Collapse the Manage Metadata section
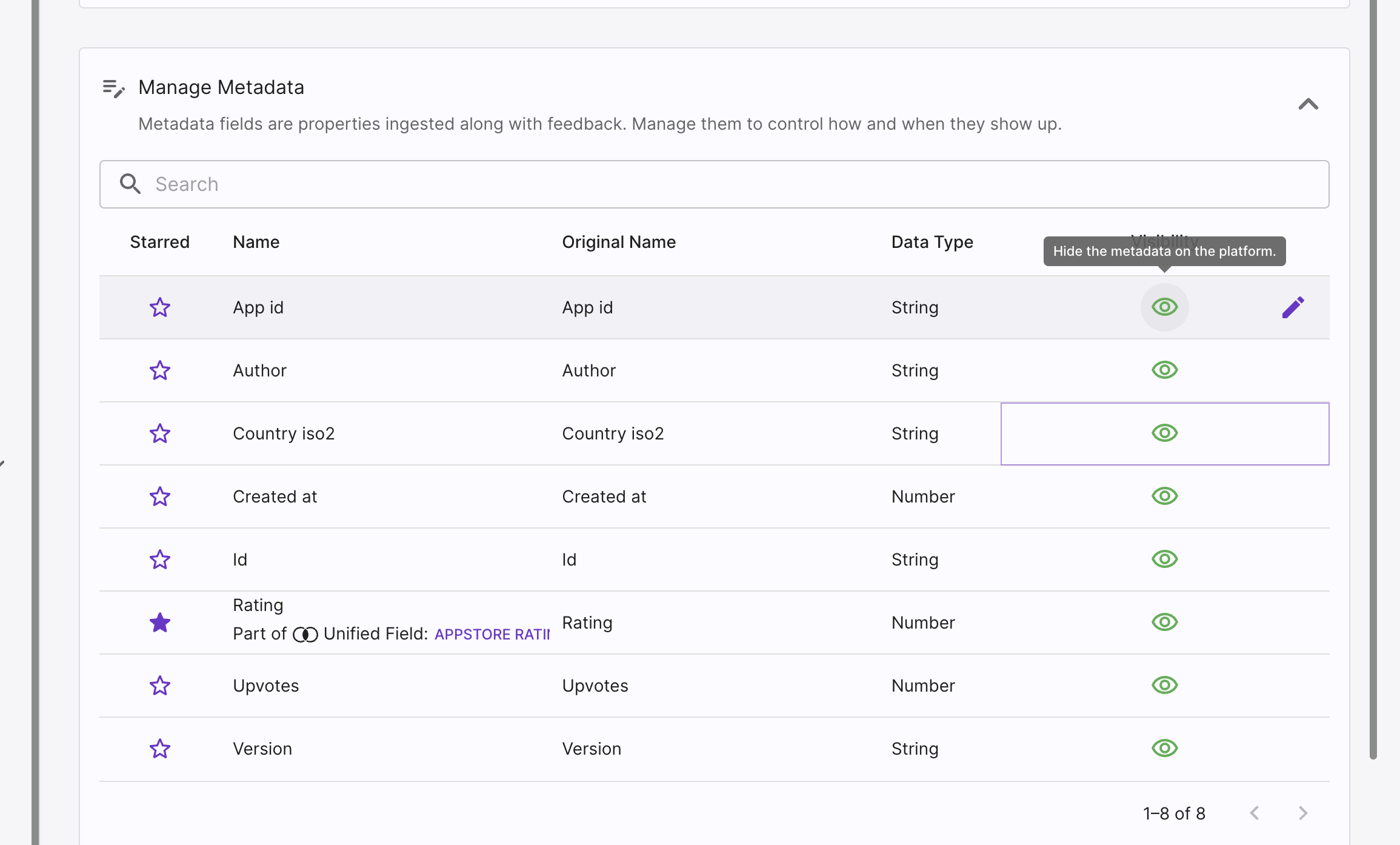 tap(1308, 104)
